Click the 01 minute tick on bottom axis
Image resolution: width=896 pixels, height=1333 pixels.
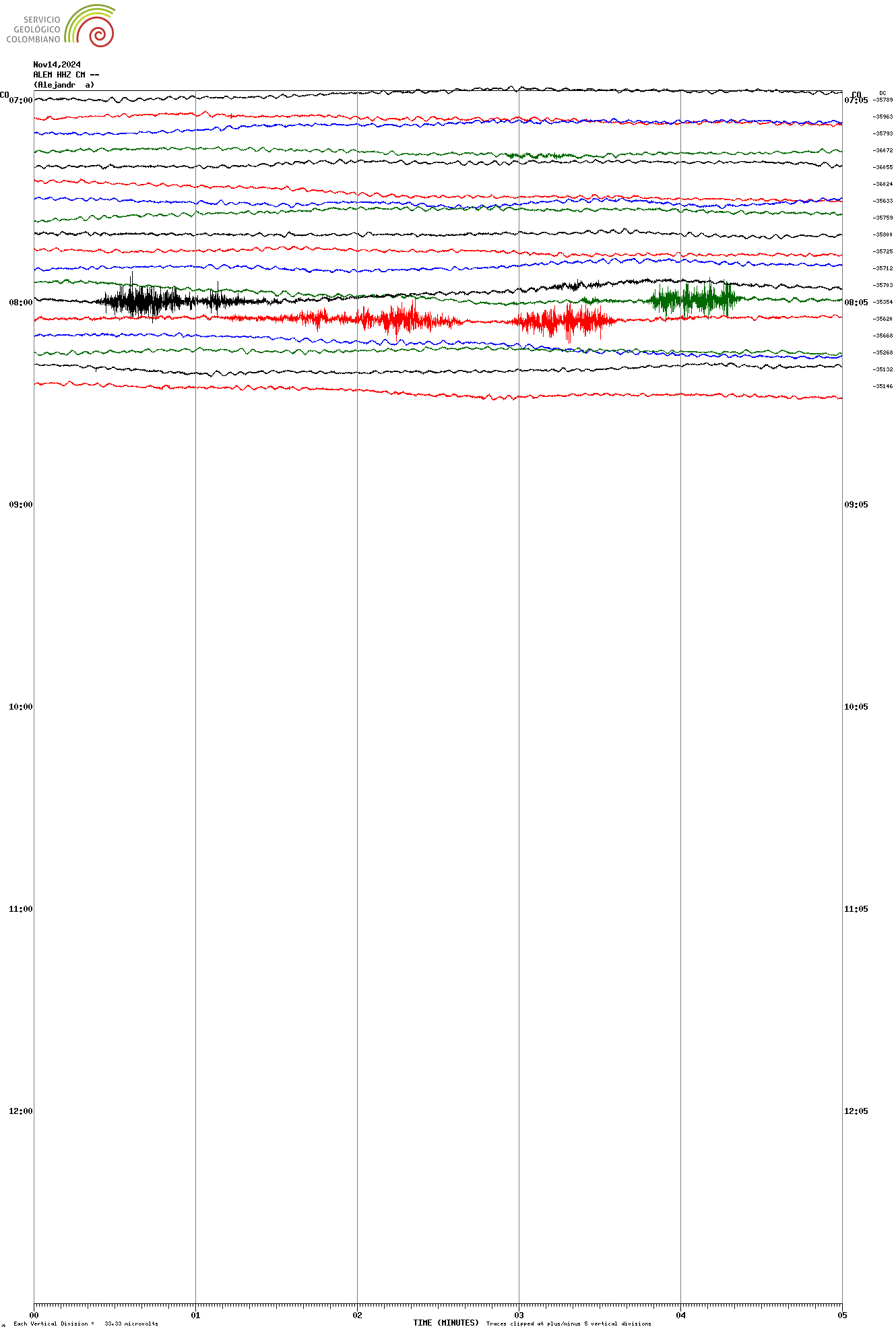pos(195,1315)
